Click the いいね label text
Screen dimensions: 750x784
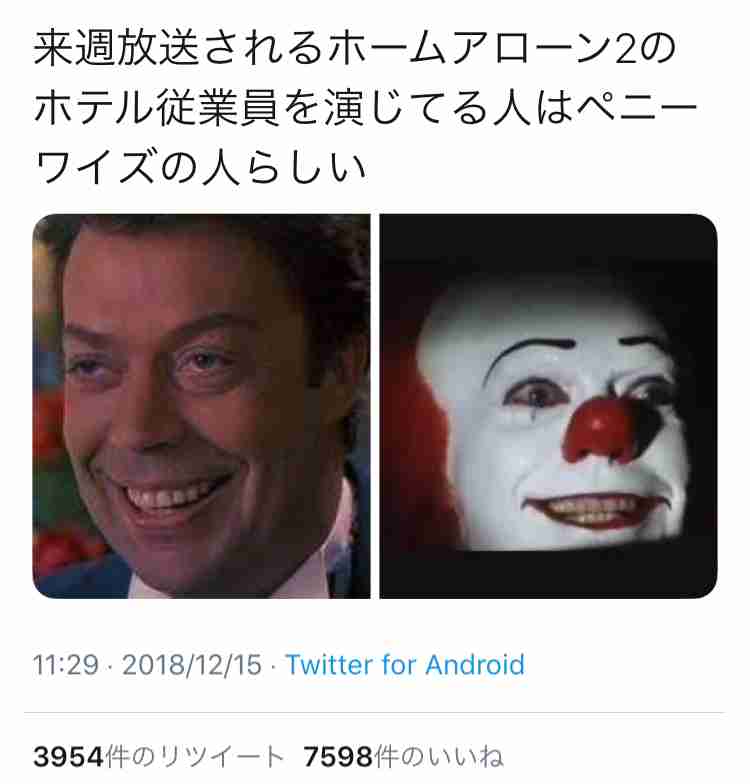click(464, 756)
